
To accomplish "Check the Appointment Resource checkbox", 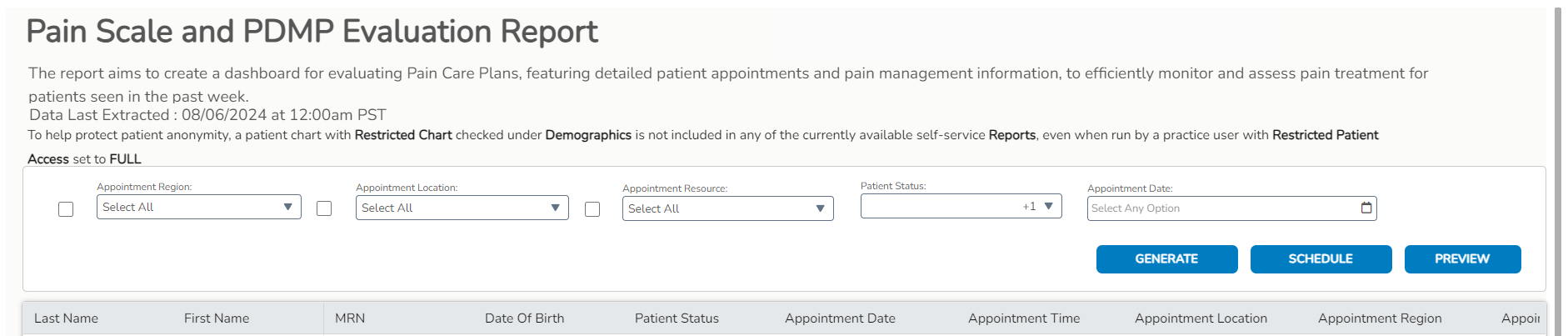I will 592,209.
